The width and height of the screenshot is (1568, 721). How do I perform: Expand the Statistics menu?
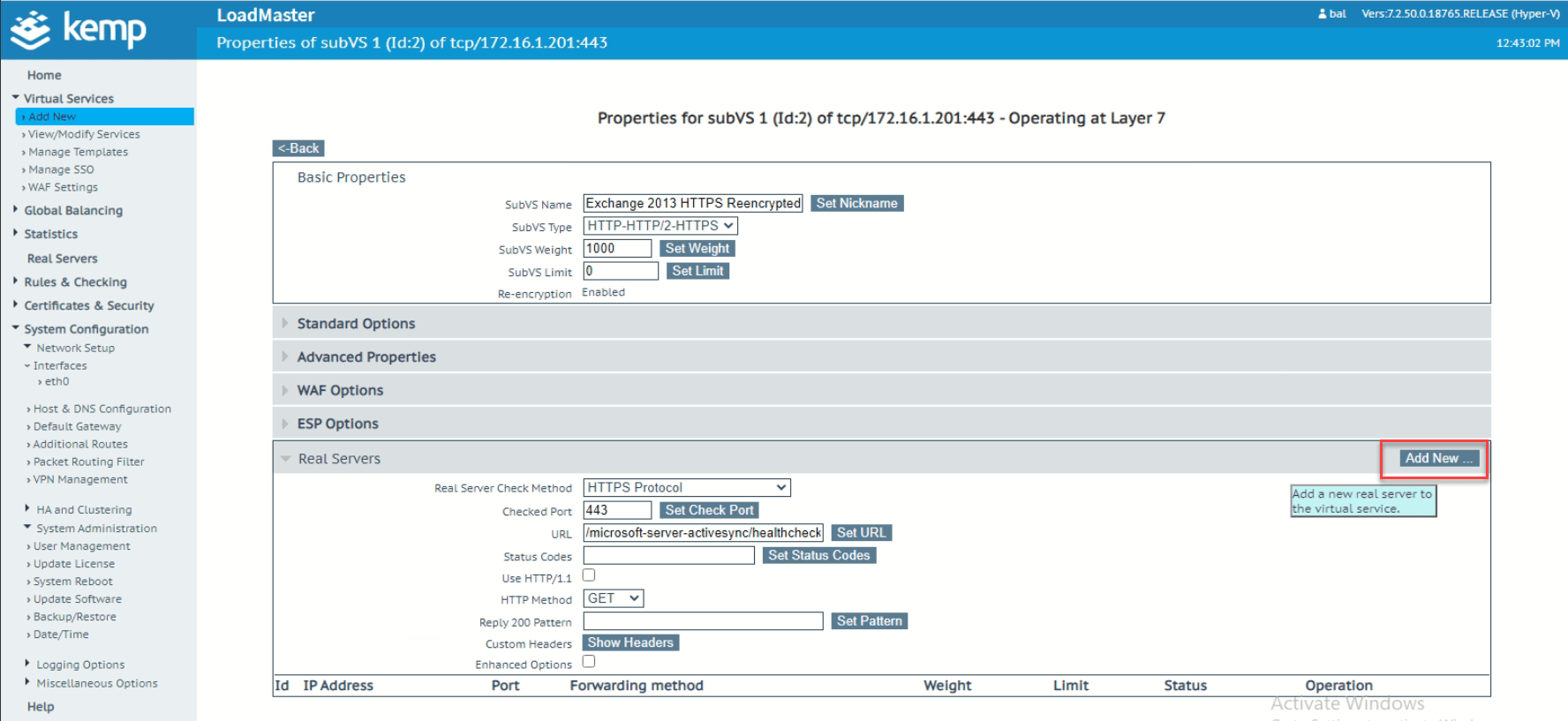click(x=50, y=234)
